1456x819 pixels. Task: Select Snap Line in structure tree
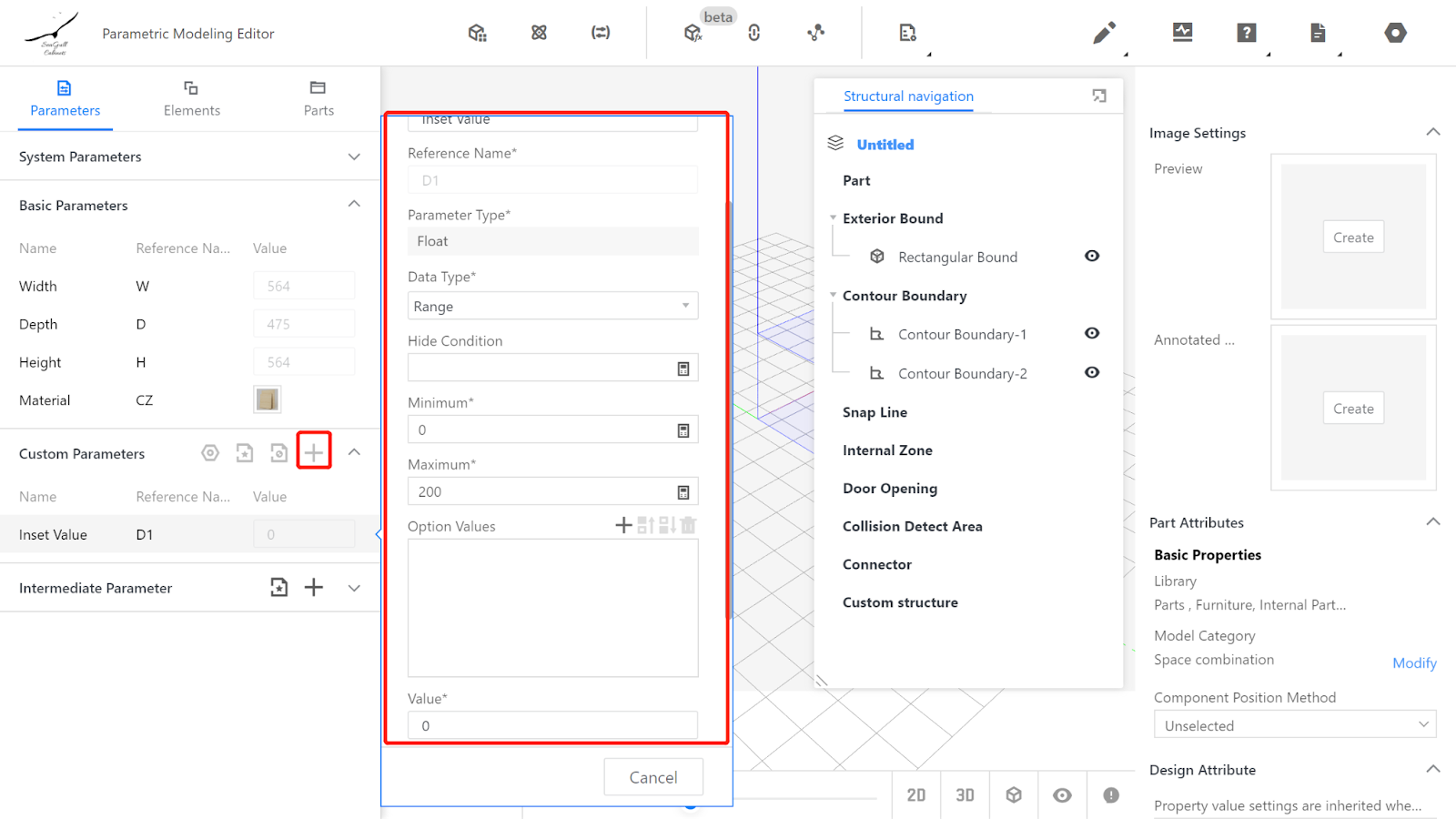[x=875, y=412]
